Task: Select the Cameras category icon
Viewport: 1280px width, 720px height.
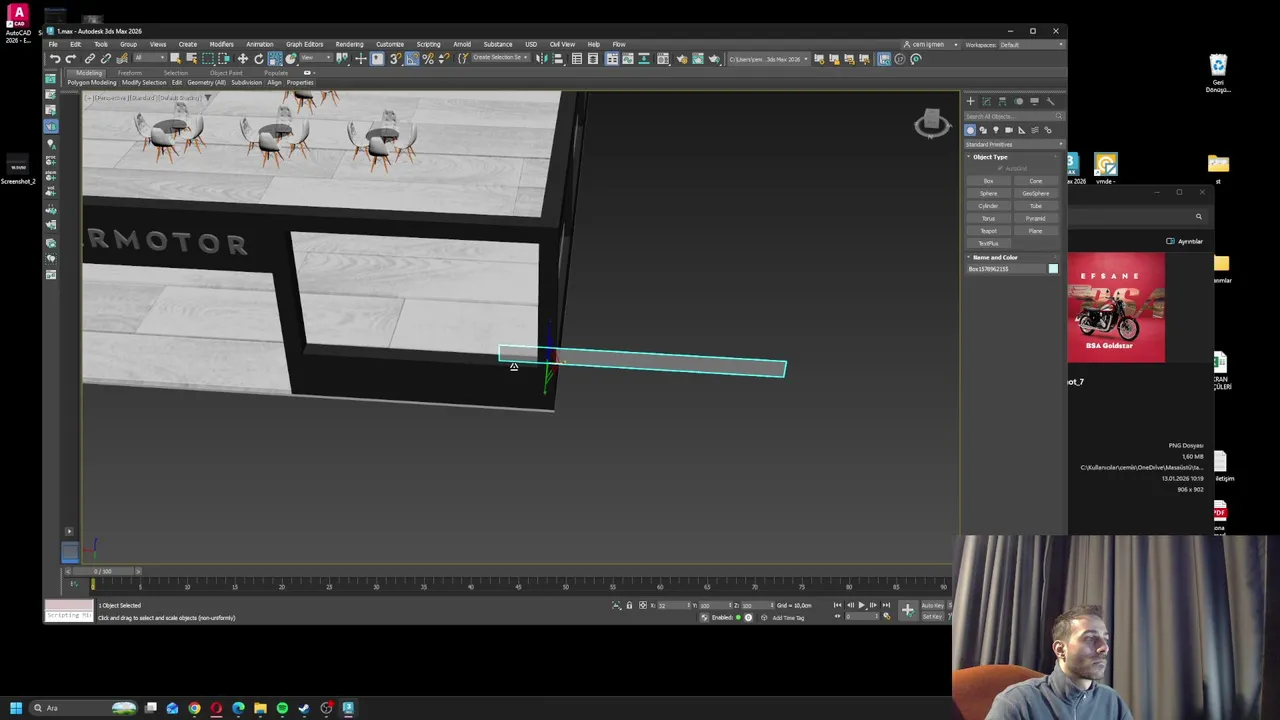Action: click(x=1009, y=130)
